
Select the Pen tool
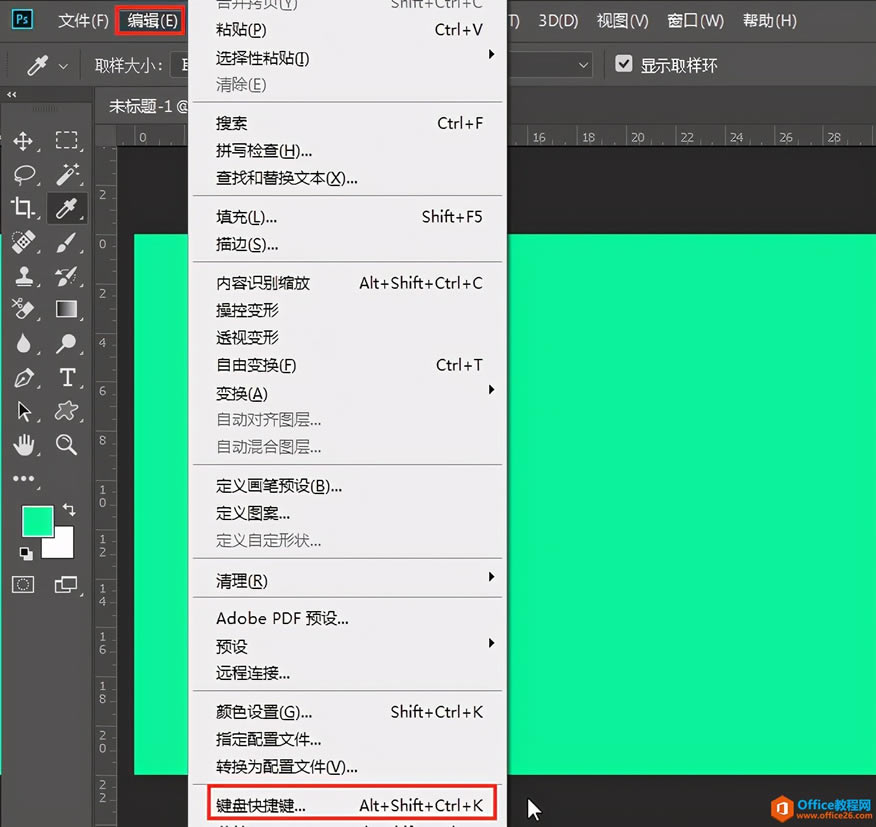click(23, 378)
